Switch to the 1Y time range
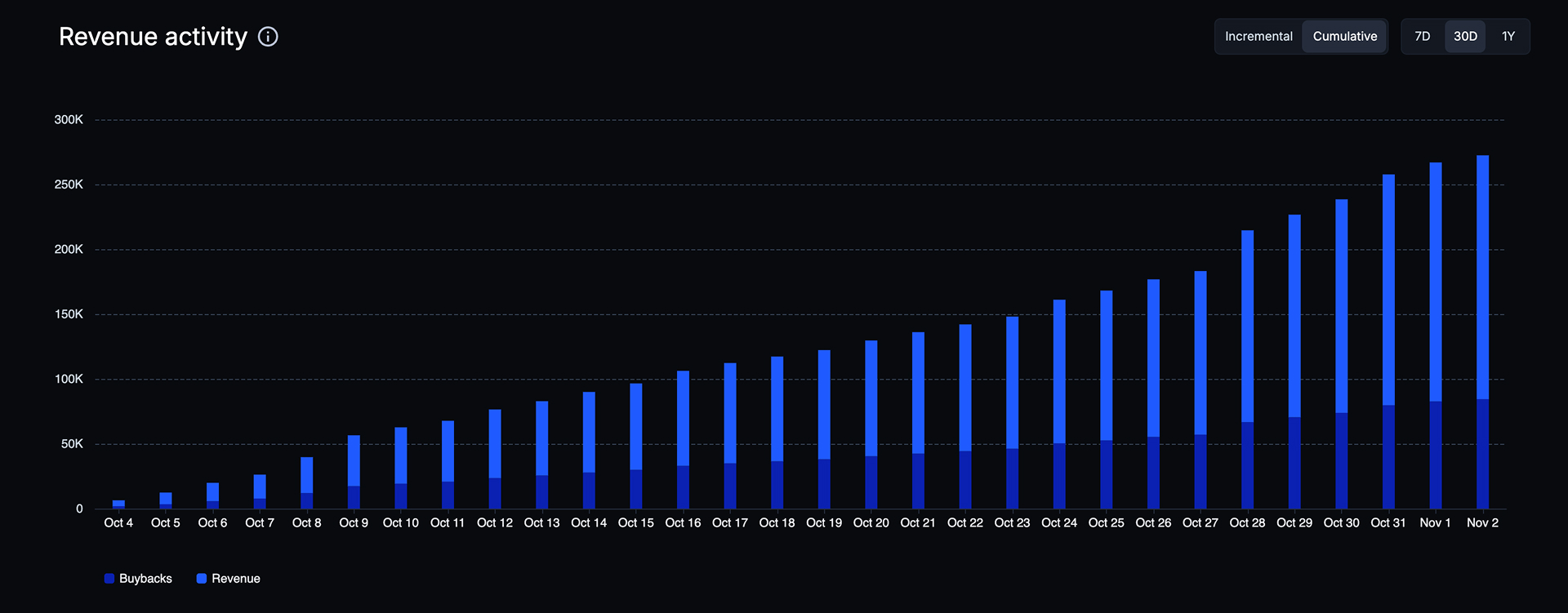1568x613 pixels. [x=1508, y=37]
